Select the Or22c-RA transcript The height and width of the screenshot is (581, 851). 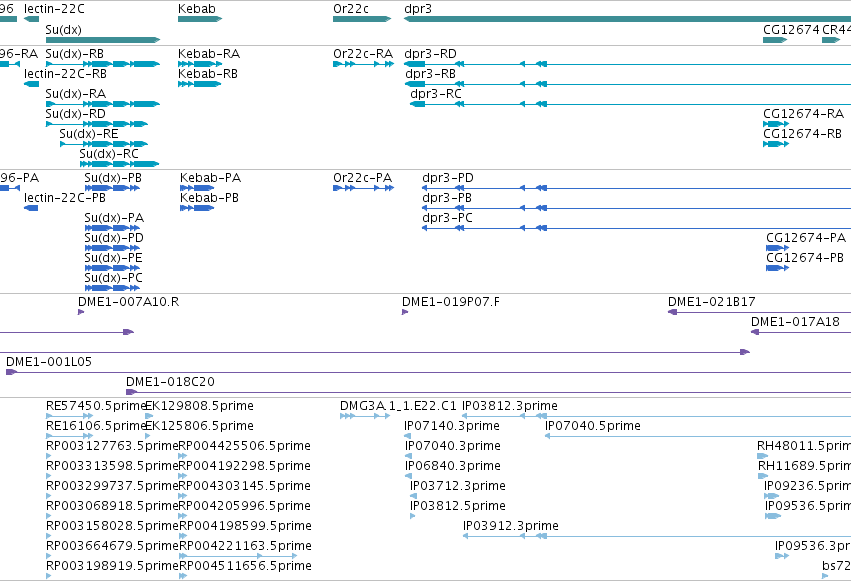coord(364,64)
